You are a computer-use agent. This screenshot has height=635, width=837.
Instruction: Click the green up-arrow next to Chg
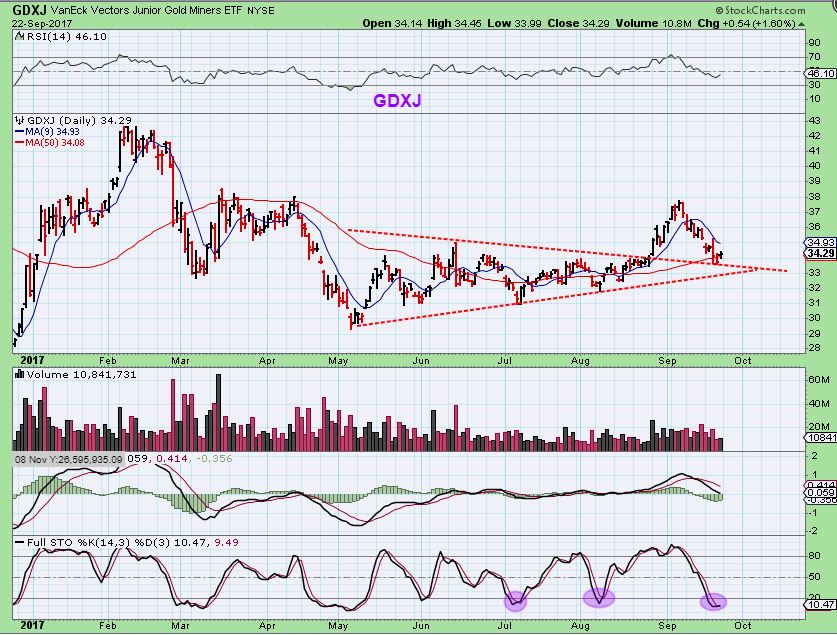[x=801, y=24]
